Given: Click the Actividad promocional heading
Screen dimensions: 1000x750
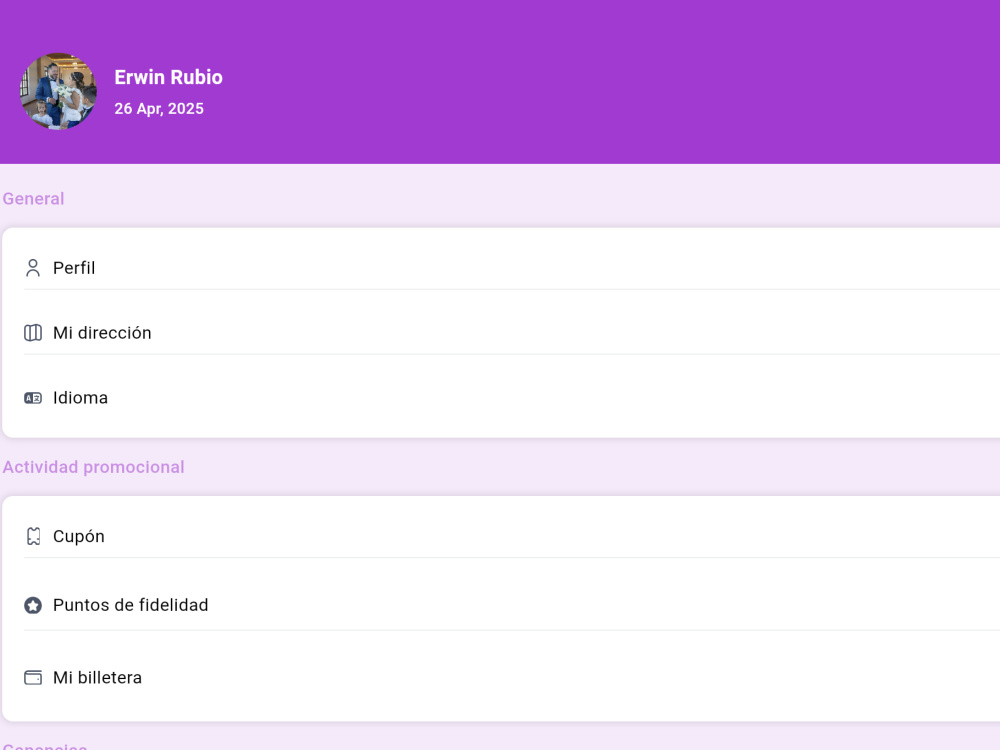Looking at the screenshot, I should 93,467.
